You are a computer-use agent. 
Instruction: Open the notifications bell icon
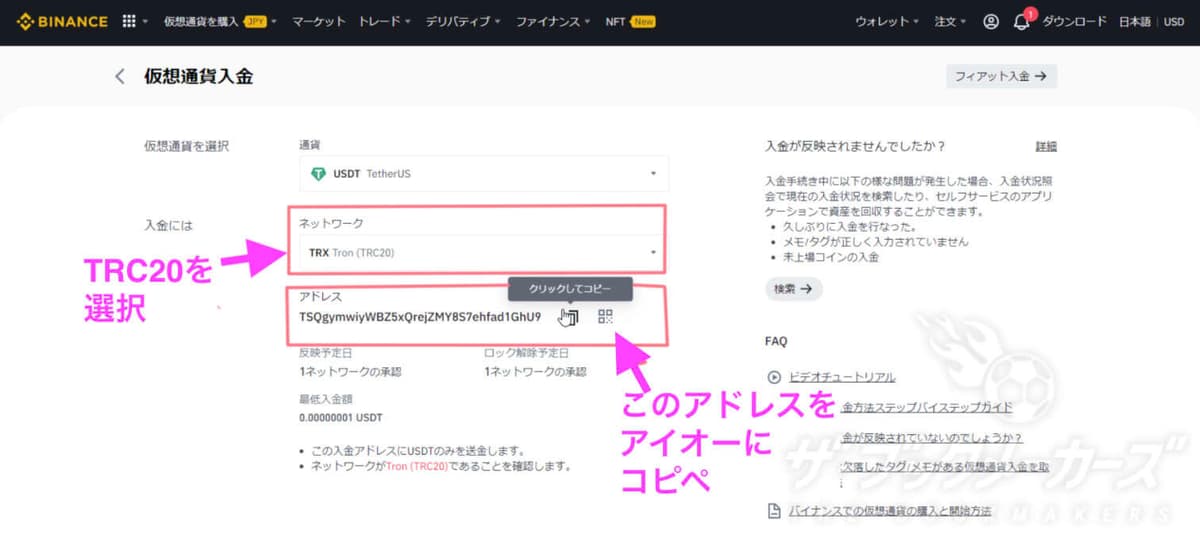(1021, 22)
